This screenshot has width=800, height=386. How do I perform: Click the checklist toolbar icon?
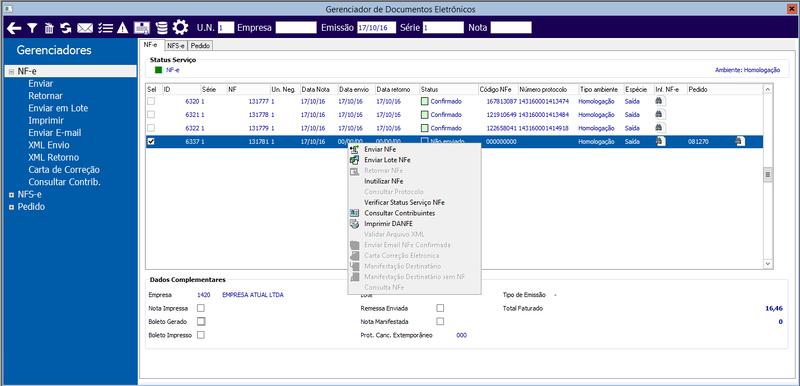coord(105,28)
